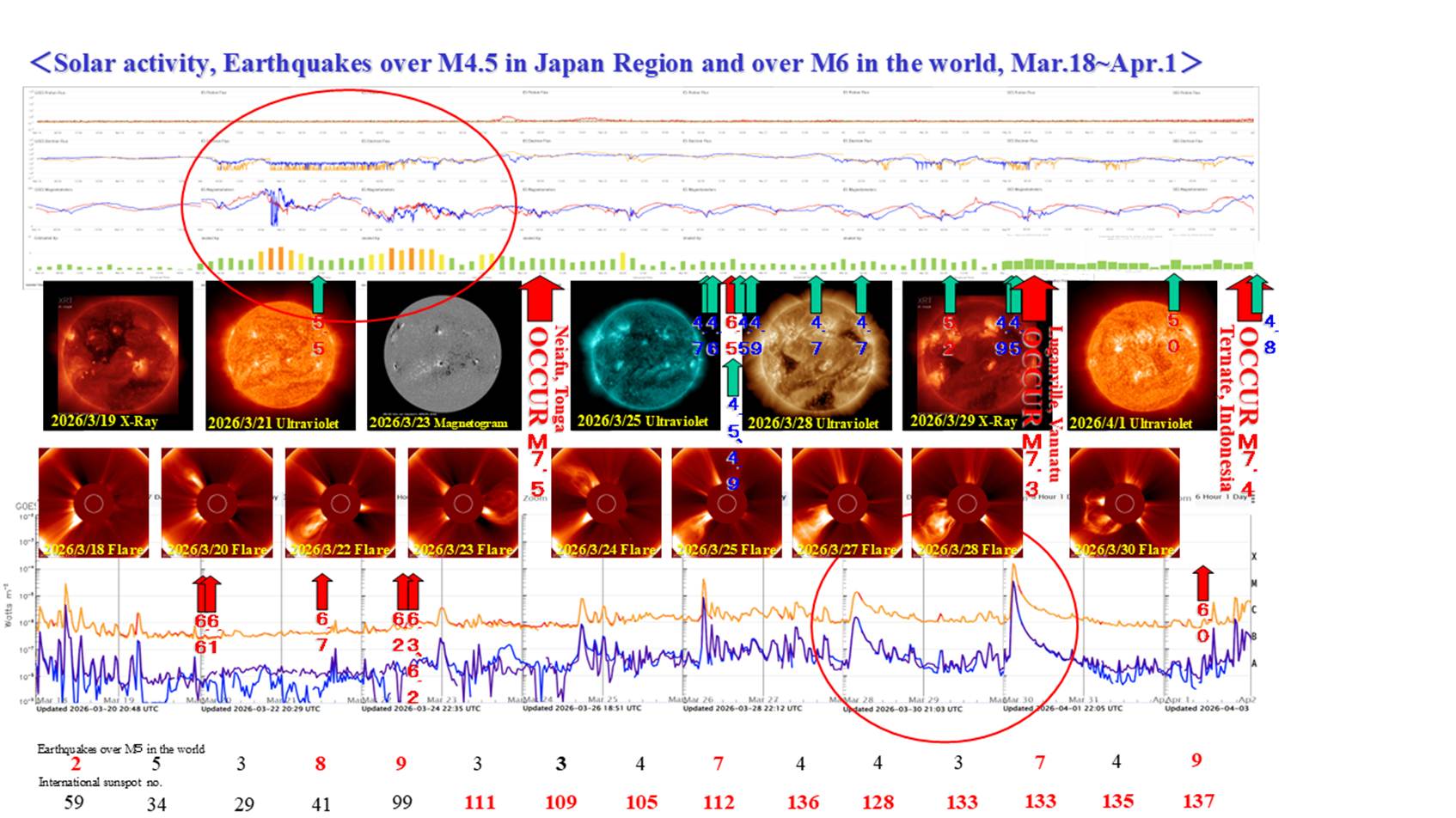Viewport: 1456px width, 818px height.
Task: Open the 2026/3/24 Flare coronagraph image
Action: (x=606, y=503)
